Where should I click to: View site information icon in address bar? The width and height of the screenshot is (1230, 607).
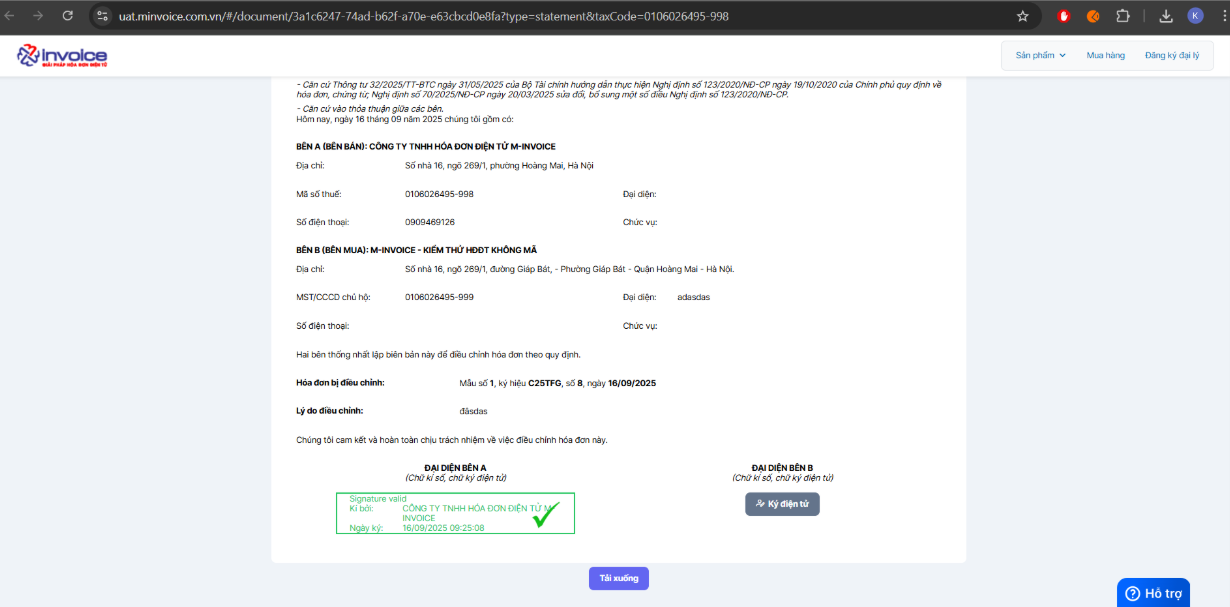pyautogui.click(x=102, y=16)
